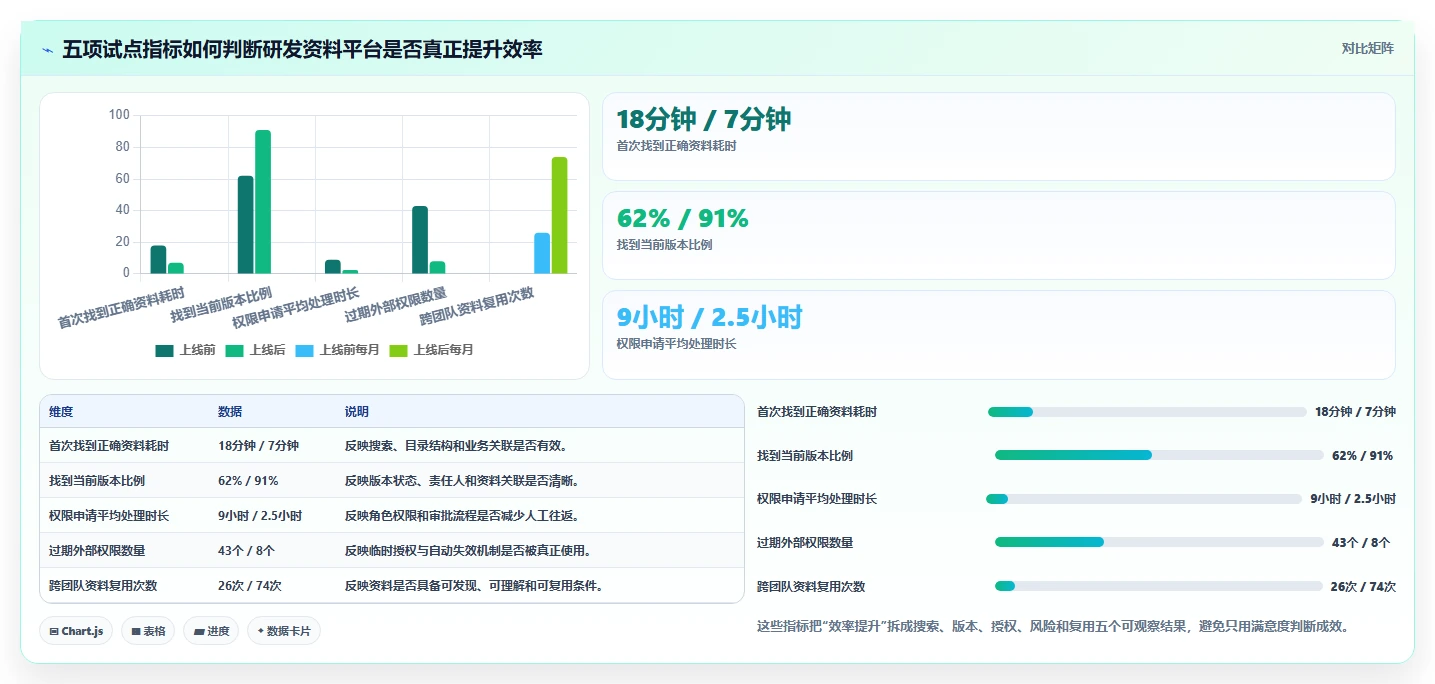Click the 说明 column header
Screen dimensions: 1435x684
click(x=357, y=412)
